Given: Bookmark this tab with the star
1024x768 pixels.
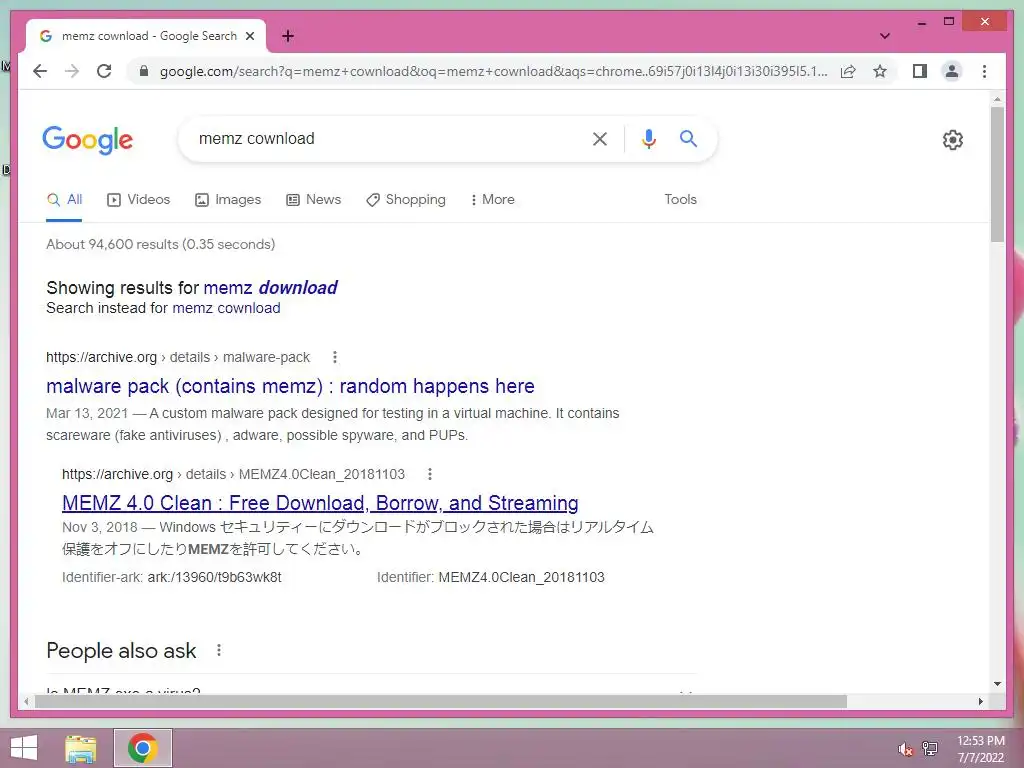Looking at the screenshot, I should 880,71.
